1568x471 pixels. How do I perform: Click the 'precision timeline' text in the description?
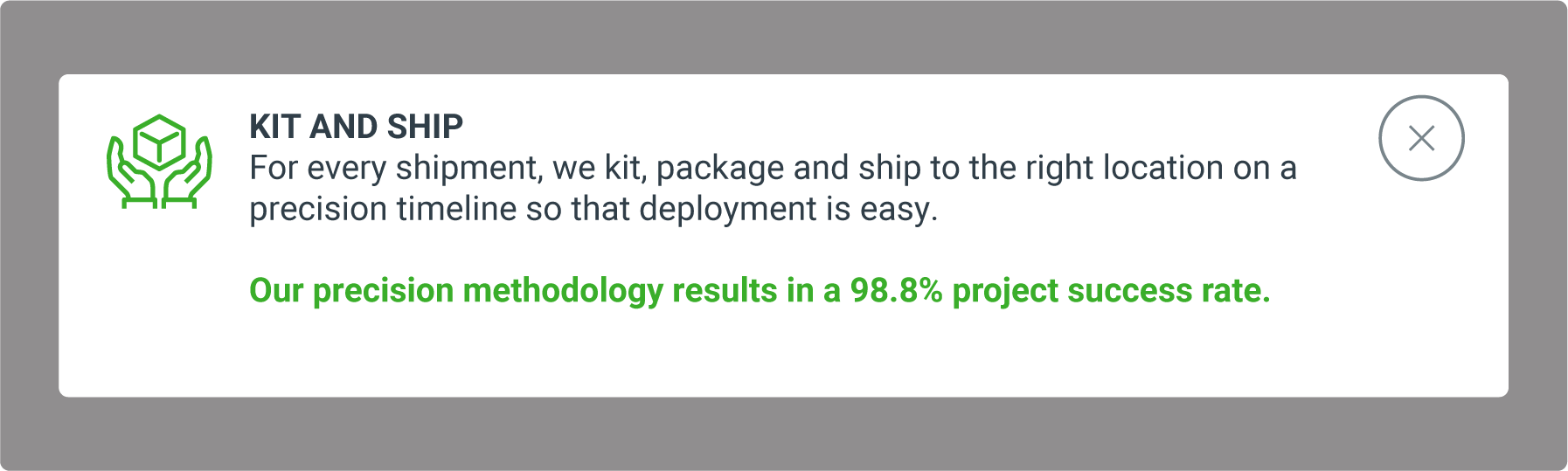[x=383, y=210]
